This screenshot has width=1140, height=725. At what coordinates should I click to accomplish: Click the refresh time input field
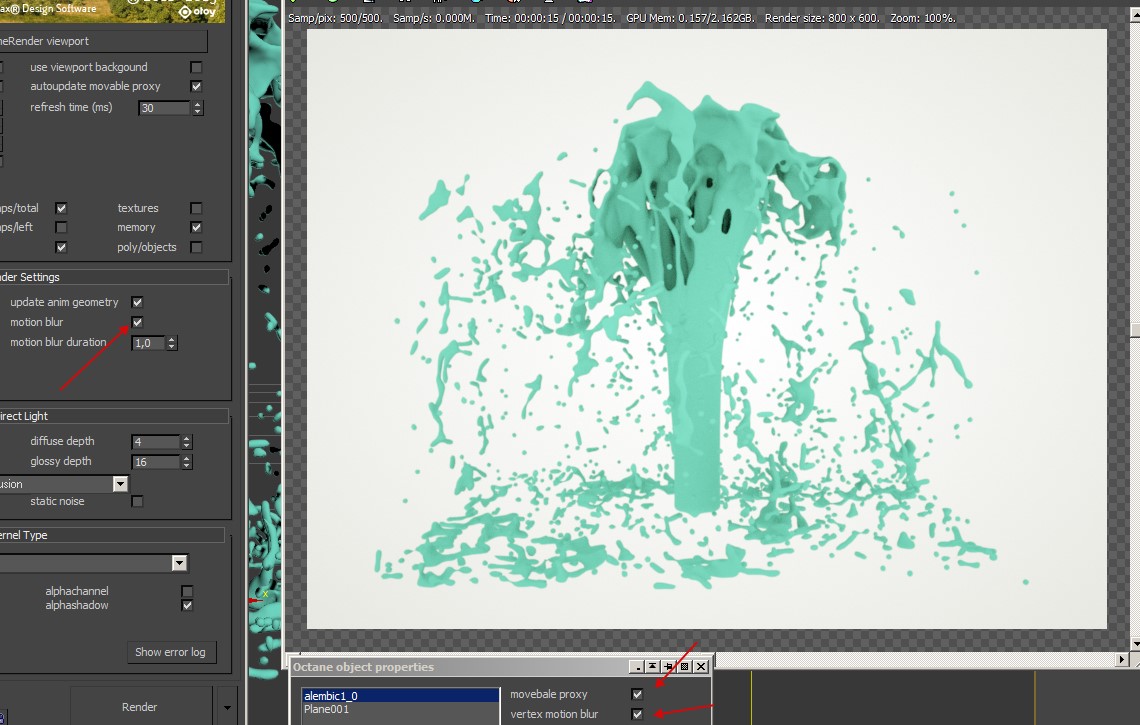point(164,108)
